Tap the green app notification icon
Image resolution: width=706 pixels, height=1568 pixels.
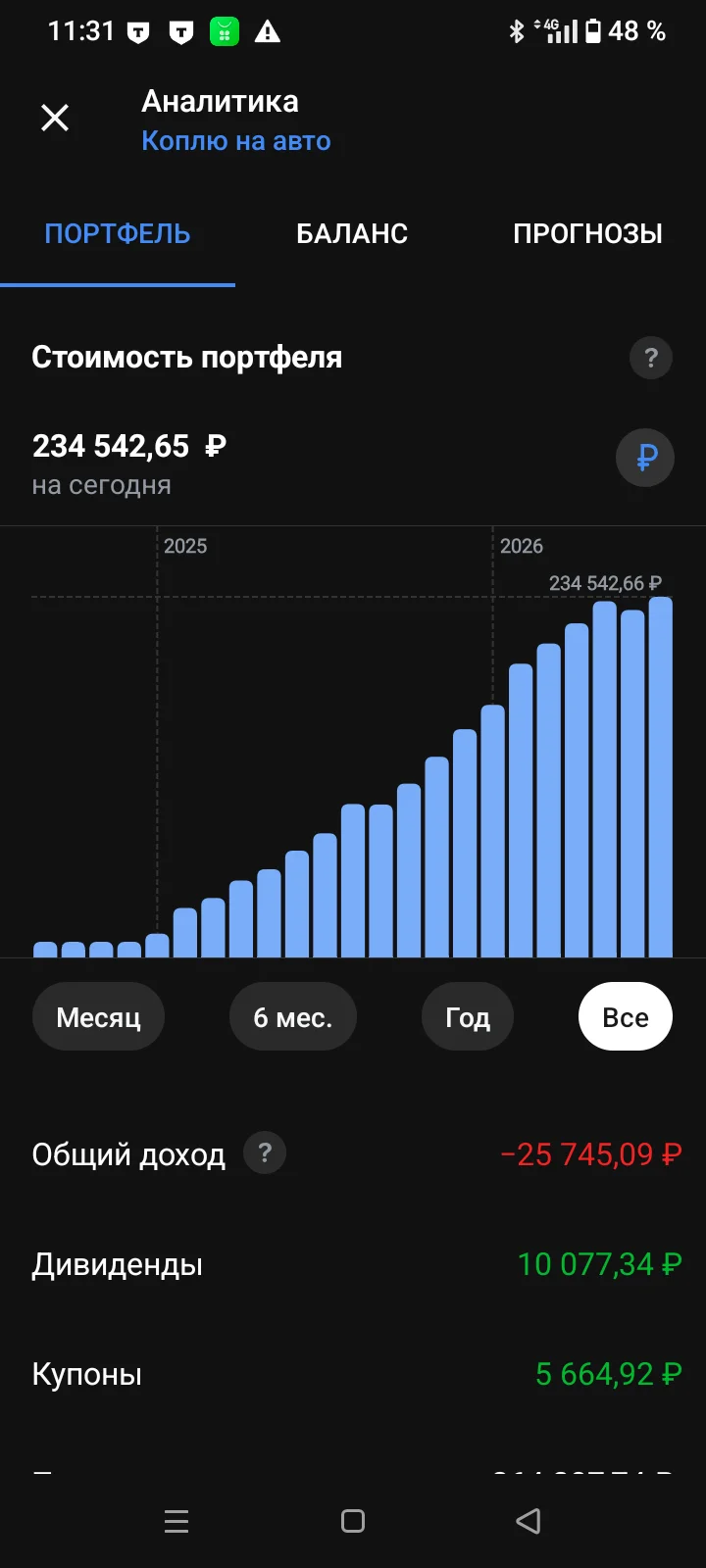click(225, 32)
